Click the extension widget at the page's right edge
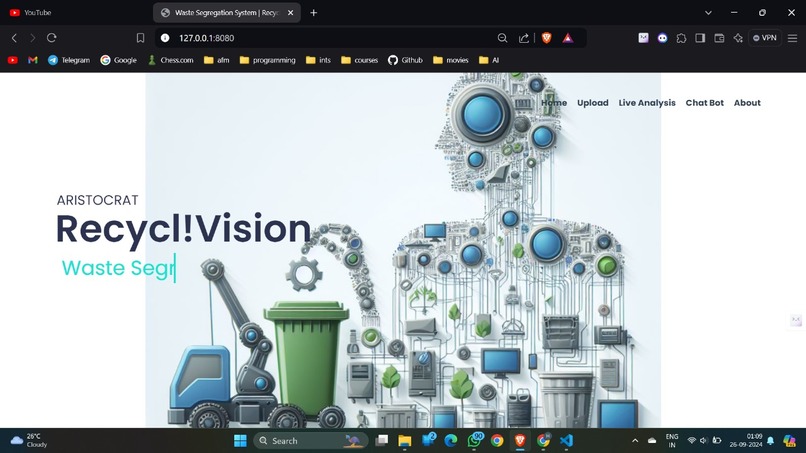 (796, 321)
